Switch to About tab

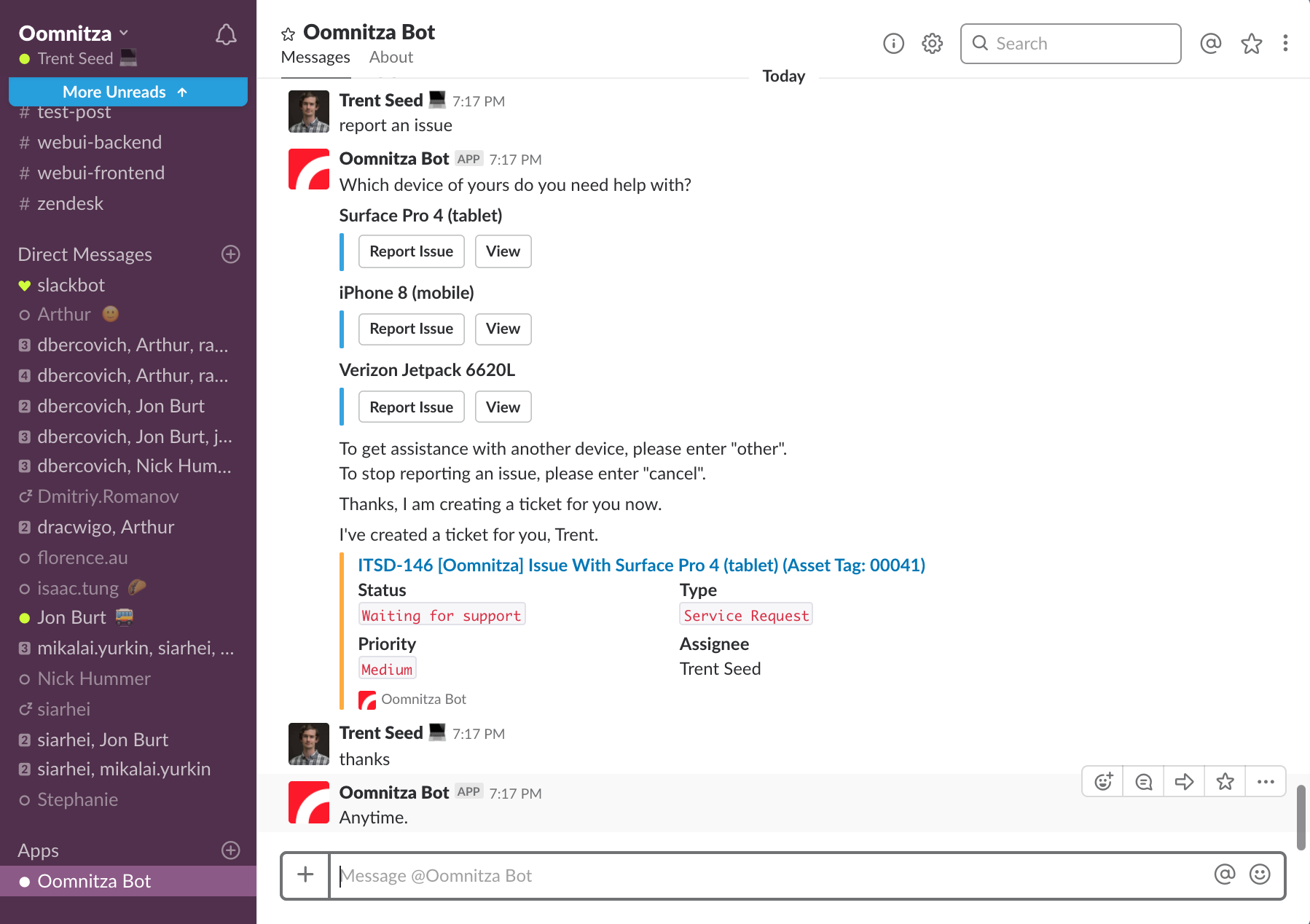[391, 58]
